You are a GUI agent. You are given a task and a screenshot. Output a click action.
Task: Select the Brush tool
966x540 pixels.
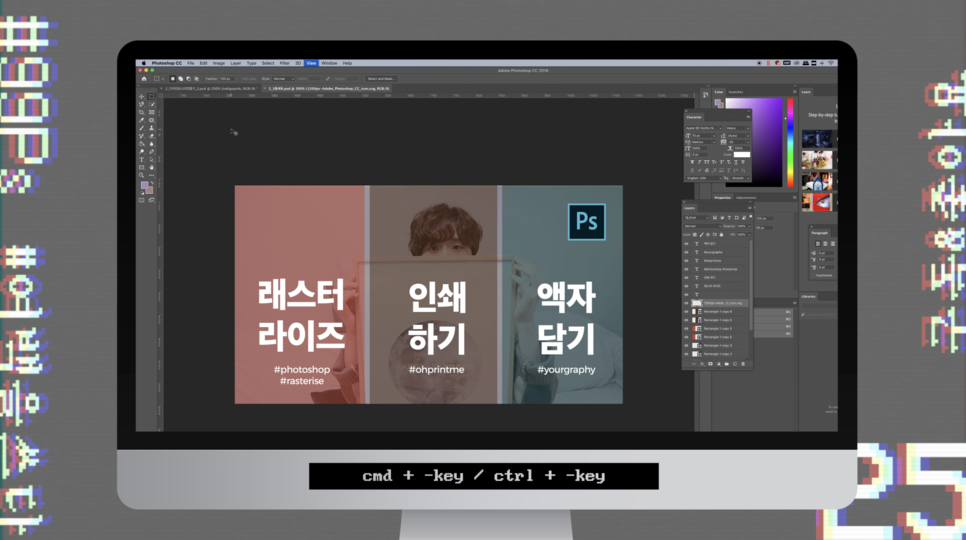[x=141, y=128]
